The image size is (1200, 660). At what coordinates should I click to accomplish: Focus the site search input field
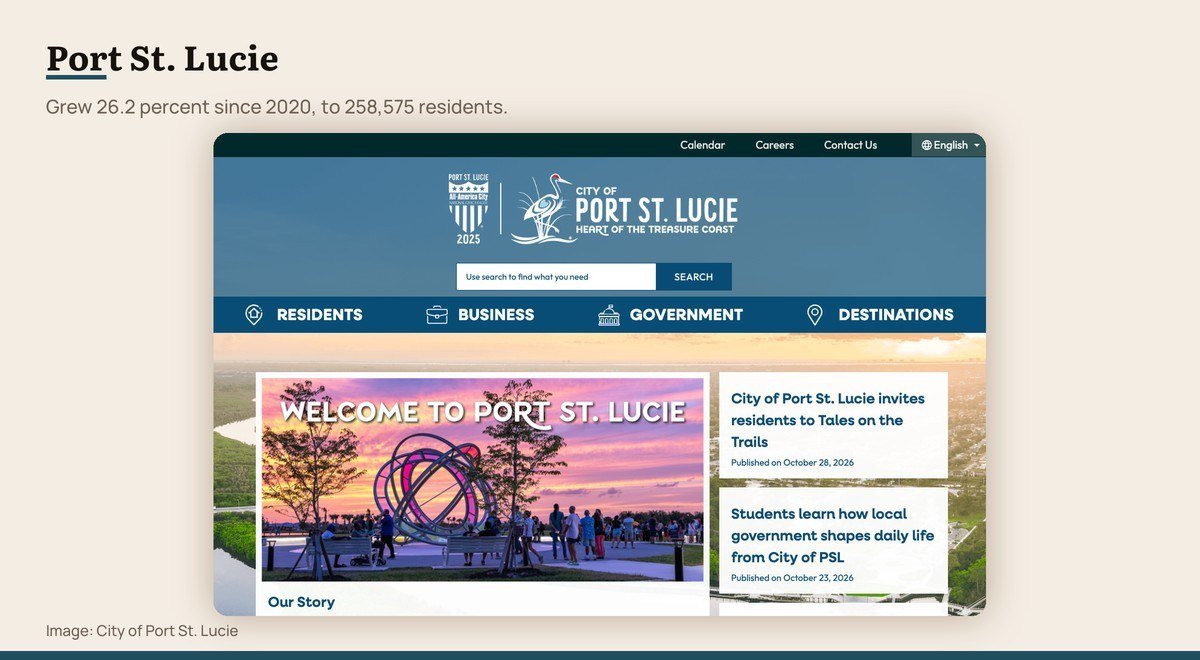(556, 277)
